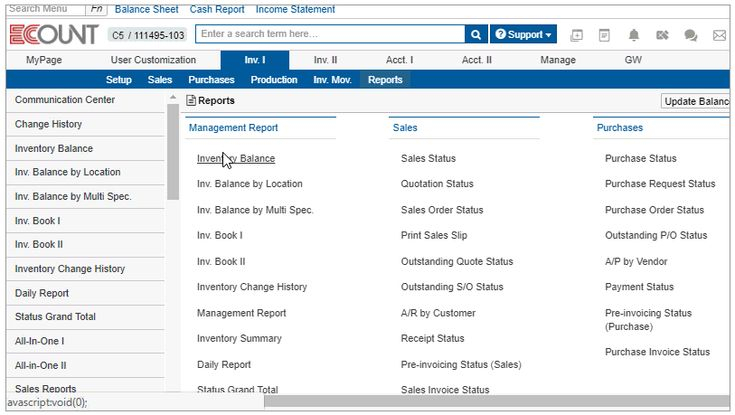Select the Purchases submenu

click(x=211, y=80)
